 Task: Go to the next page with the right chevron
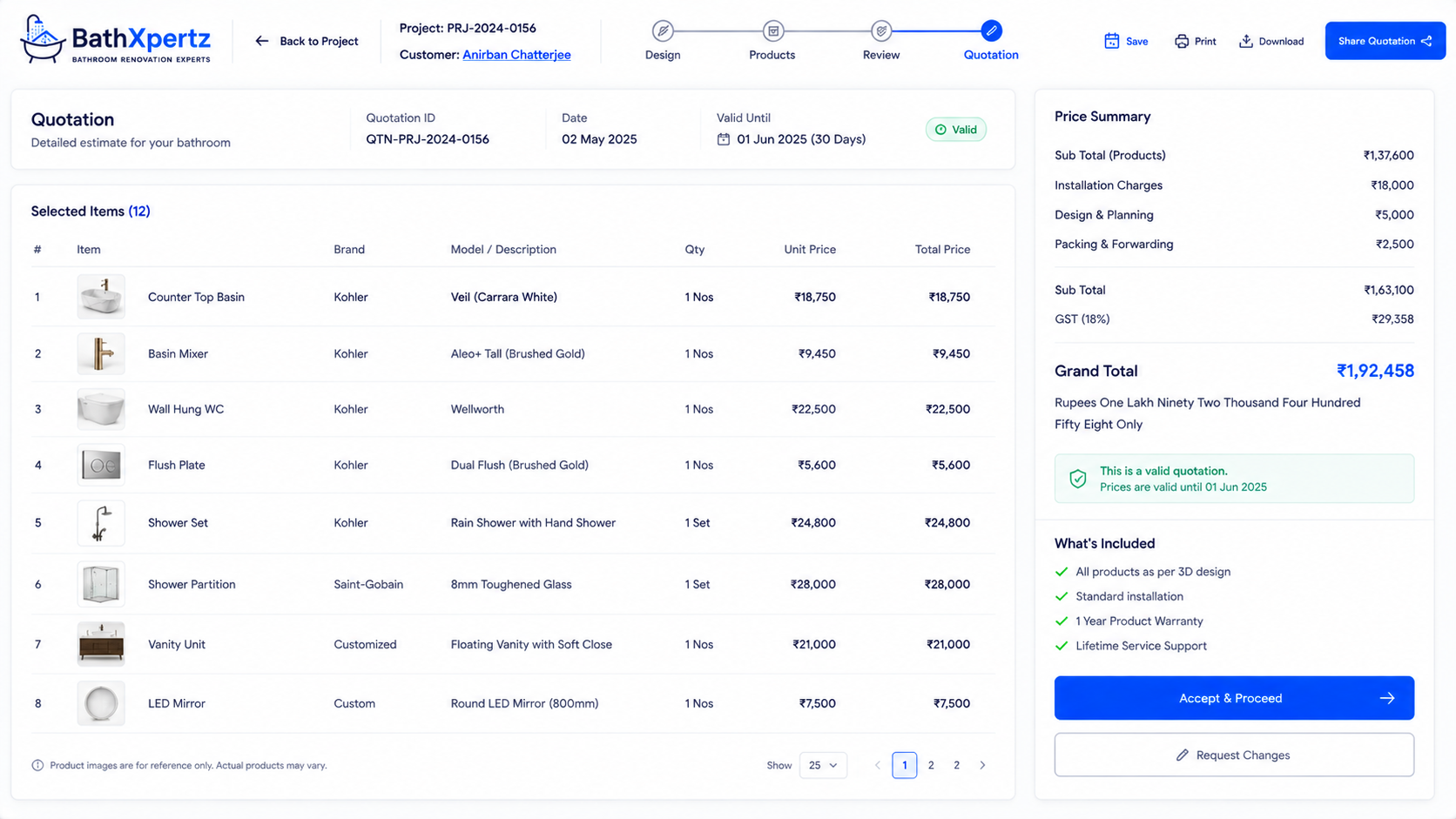click(x=982, y=765)
